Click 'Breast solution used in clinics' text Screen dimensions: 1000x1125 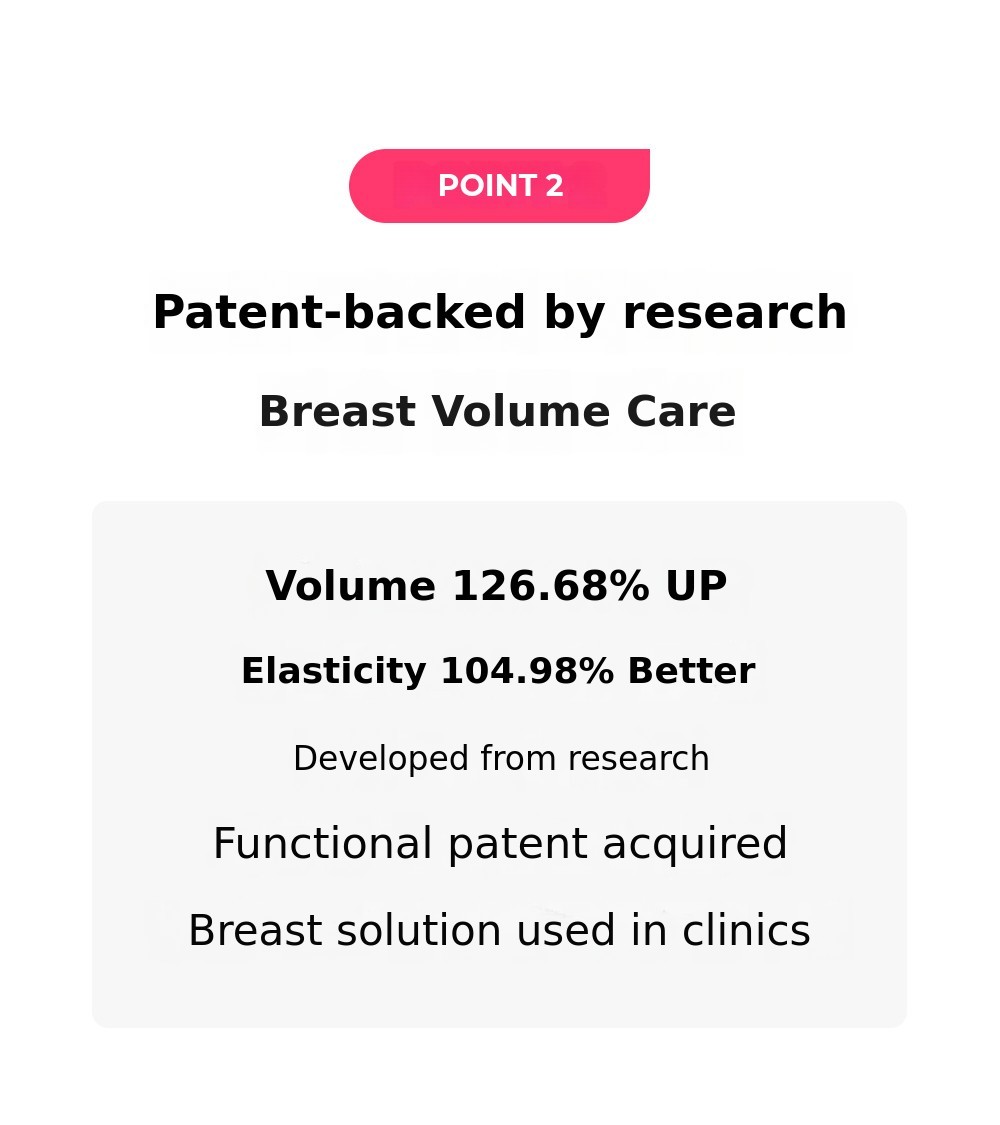click(x=499, y=931)
